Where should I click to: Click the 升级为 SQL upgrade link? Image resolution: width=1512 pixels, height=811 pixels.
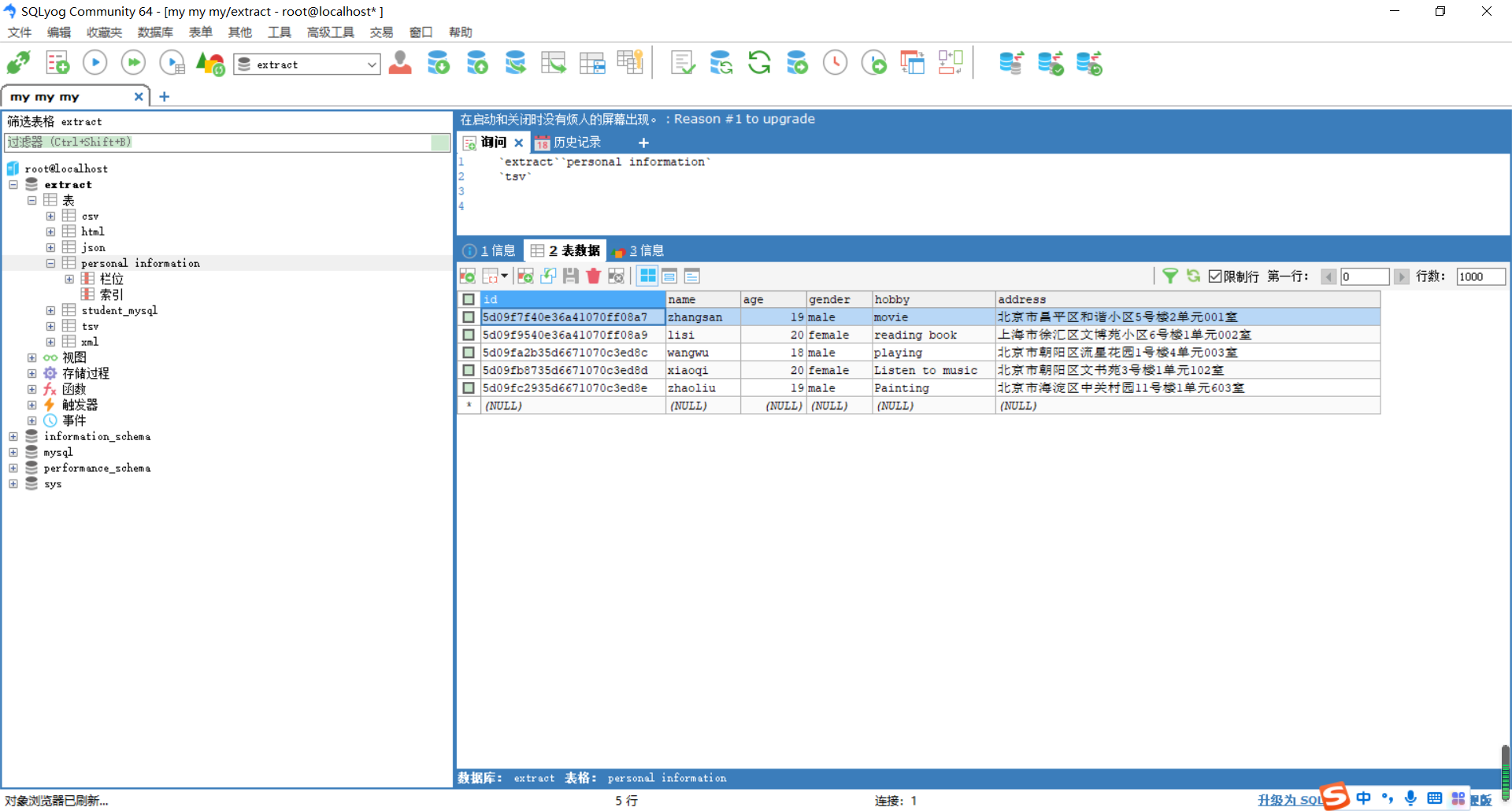coord(1289,800)
